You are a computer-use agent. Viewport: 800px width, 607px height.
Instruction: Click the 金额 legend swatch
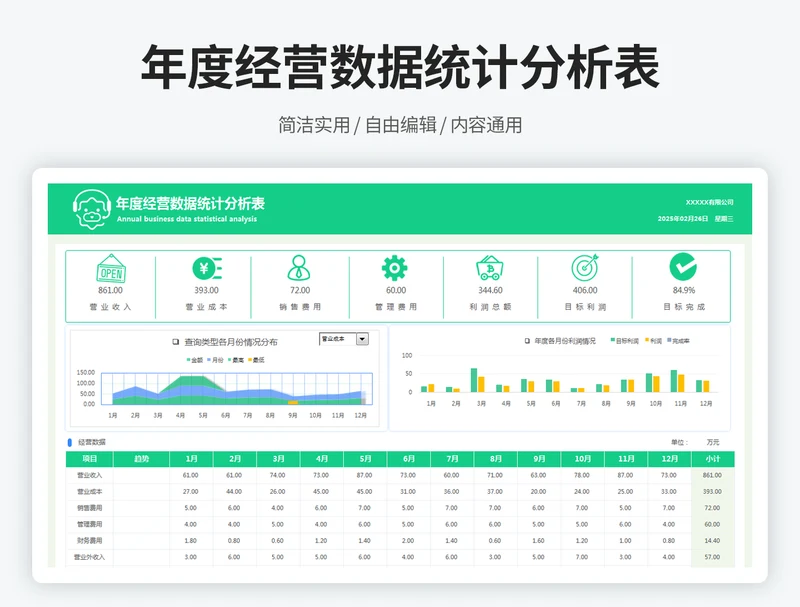(x=189, y=360)
